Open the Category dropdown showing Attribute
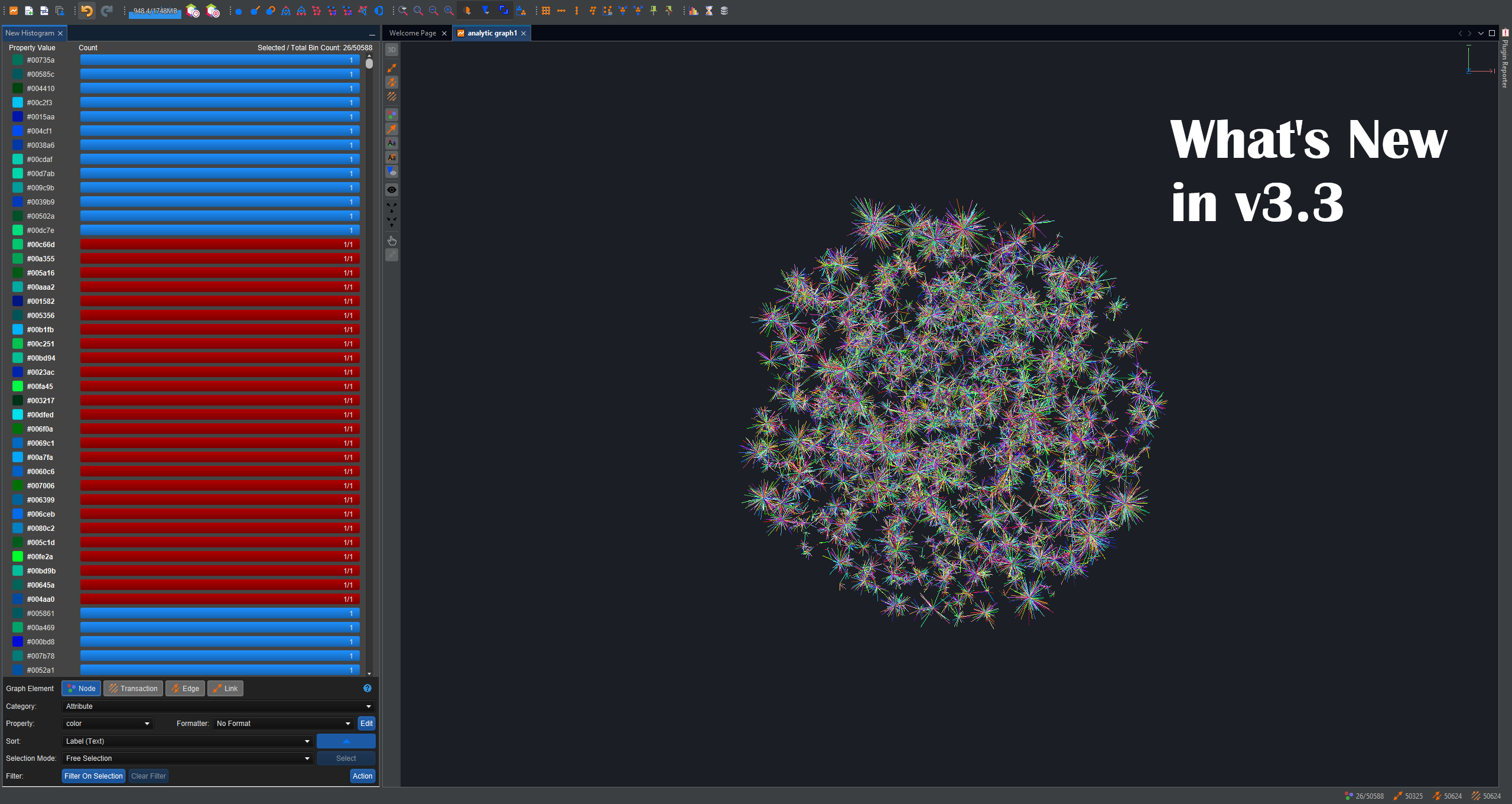This screenshot has height=804, width=1512. point(217,706)
